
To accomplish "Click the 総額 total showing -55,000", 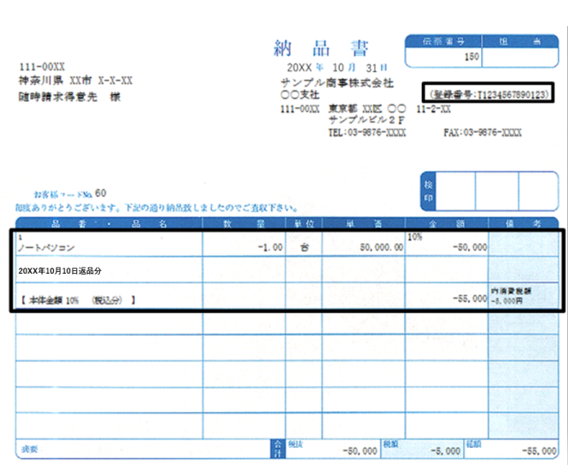I will [512, 449].
